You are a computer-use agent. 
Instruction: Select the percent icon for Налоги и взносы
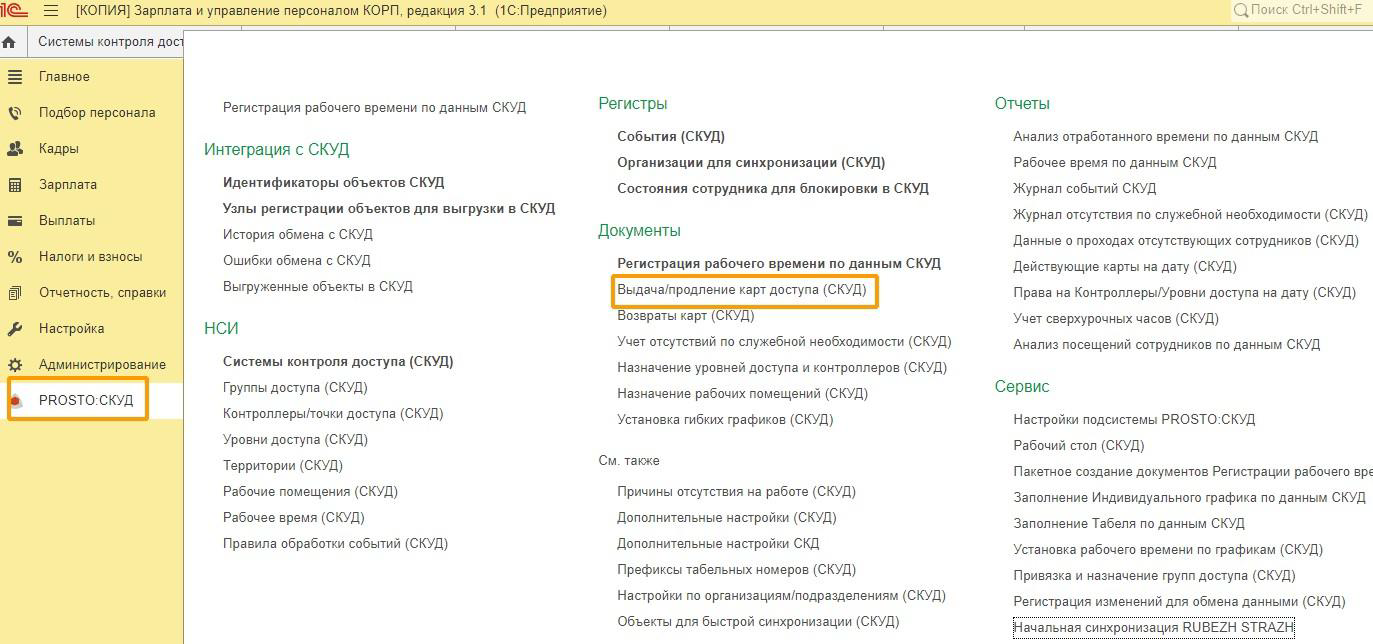15,257
